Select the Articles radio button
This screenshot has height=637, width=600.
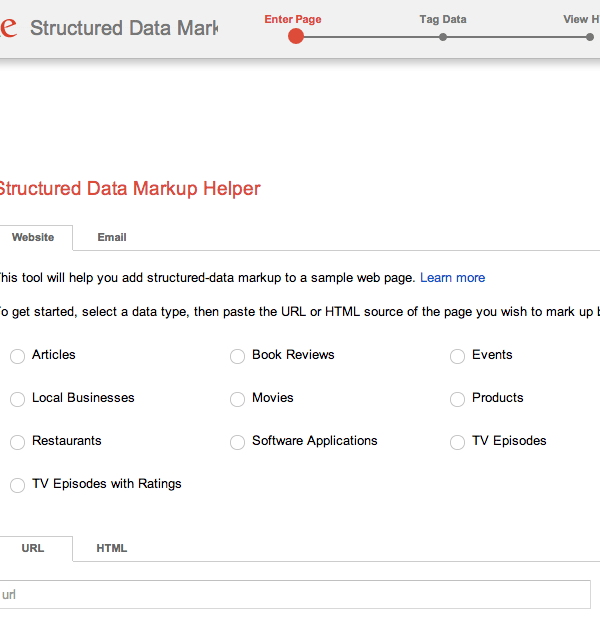pyautogui.click(x=17, y=356)
